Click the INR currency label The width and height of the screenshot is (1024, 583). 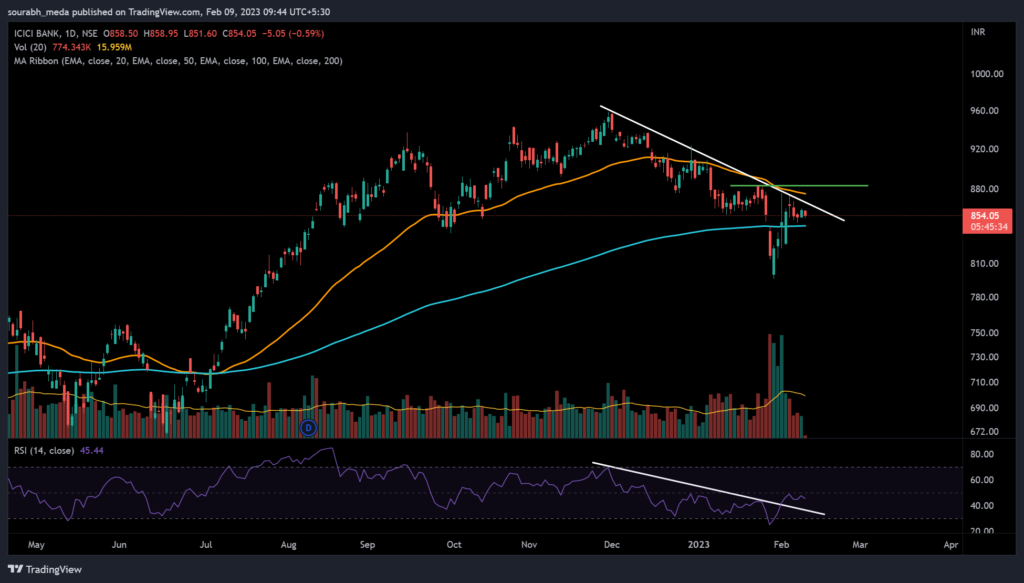click(x=978, y=32)
